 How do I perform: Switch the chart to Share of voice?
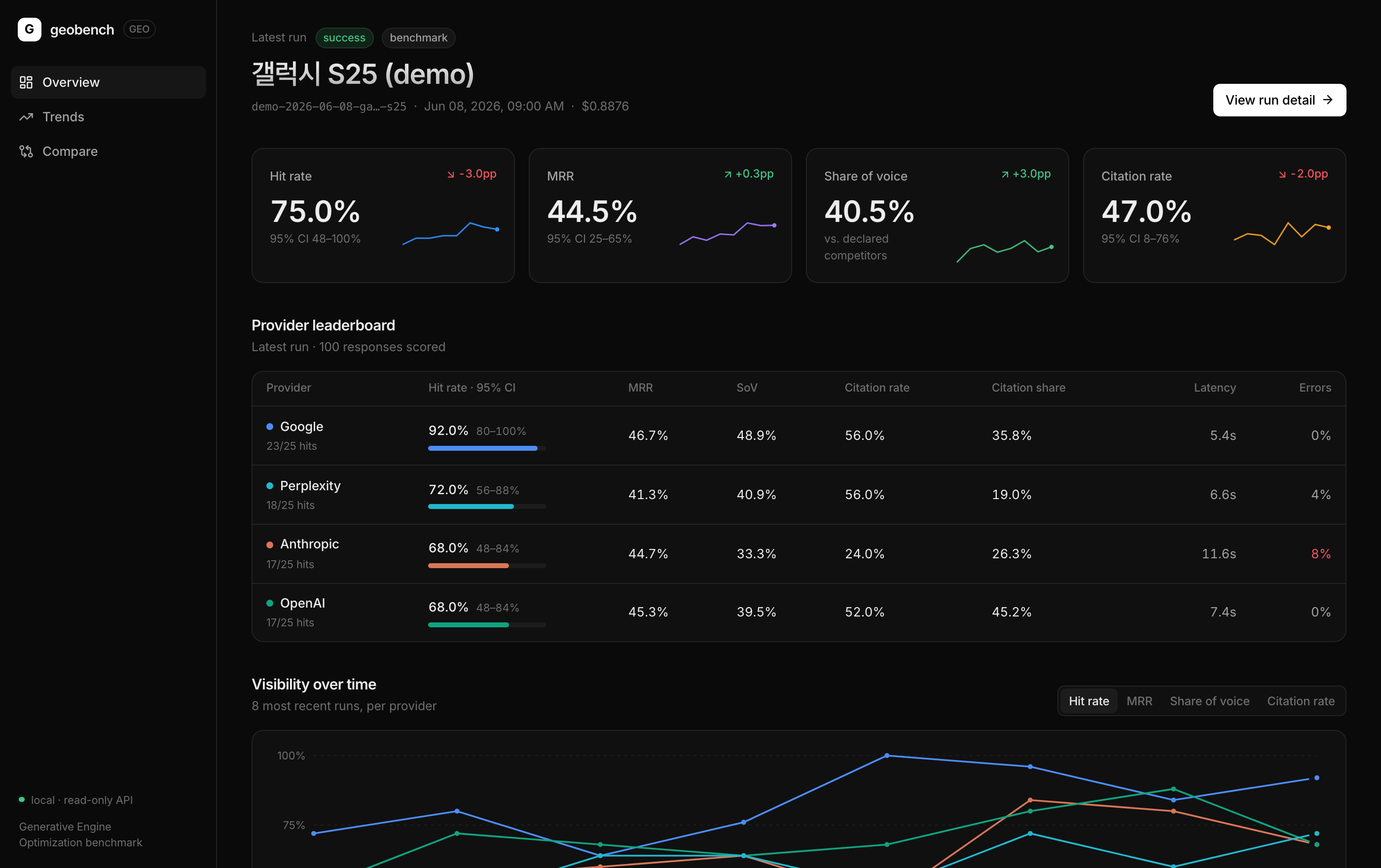pyautogui.click(x=1209, y=701)
